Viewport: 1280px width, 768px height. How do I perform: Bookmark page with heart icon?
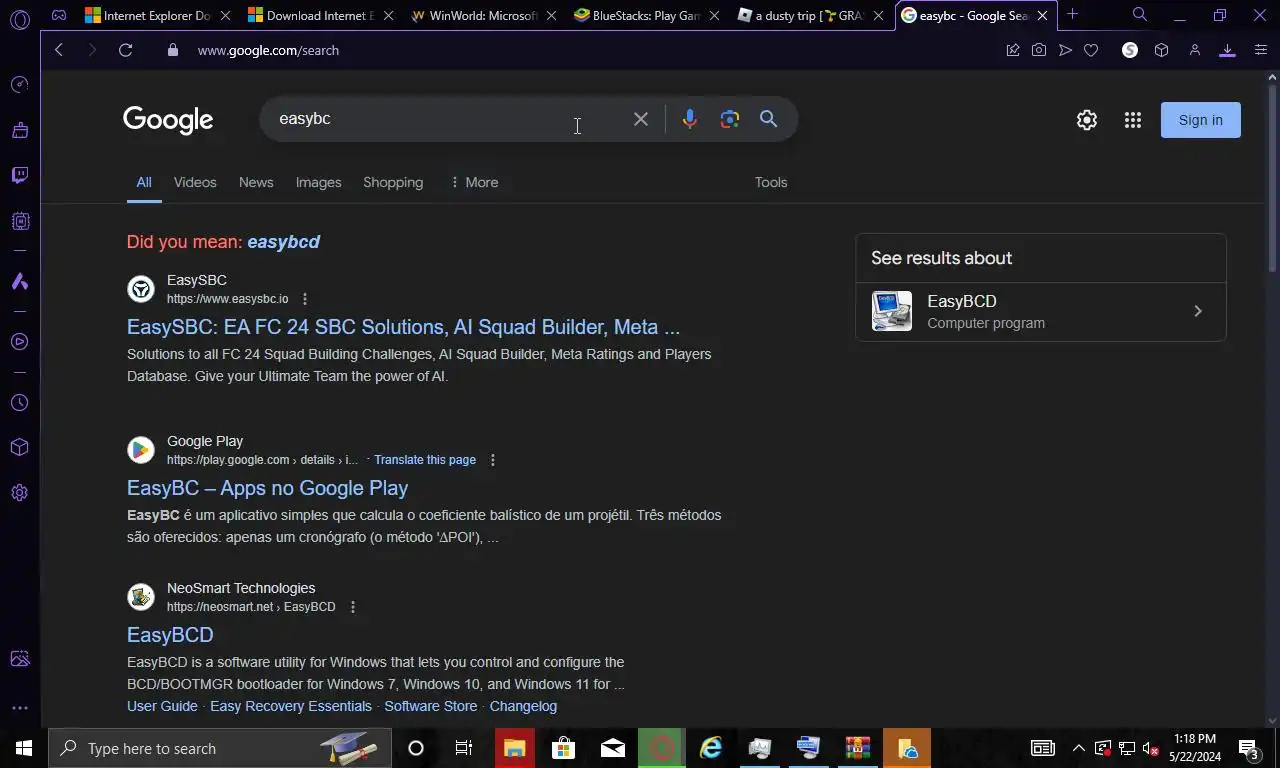1091,50
